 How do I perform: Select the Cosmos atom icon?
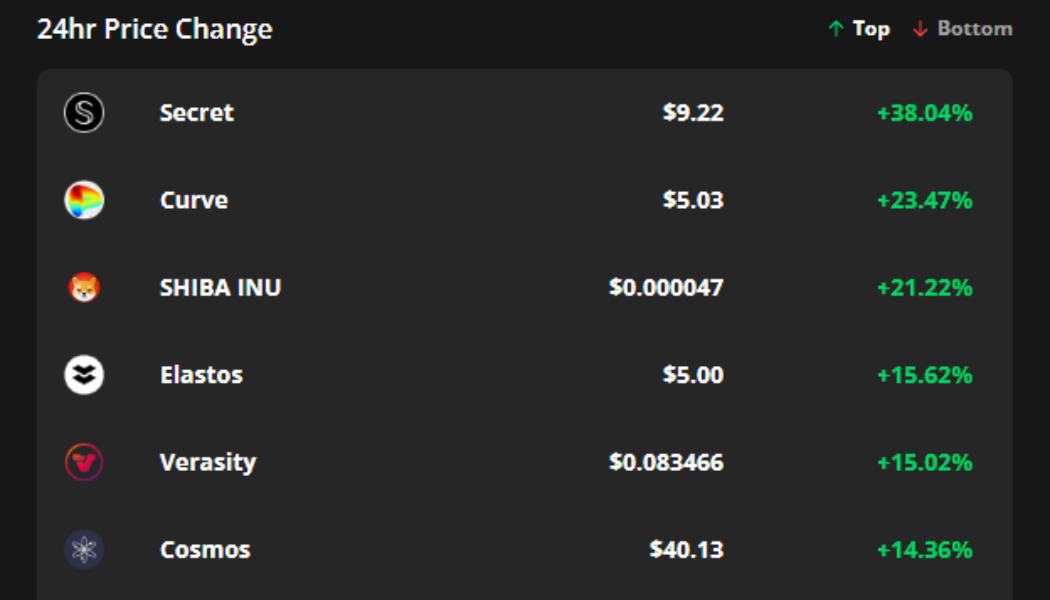(85, 548)
